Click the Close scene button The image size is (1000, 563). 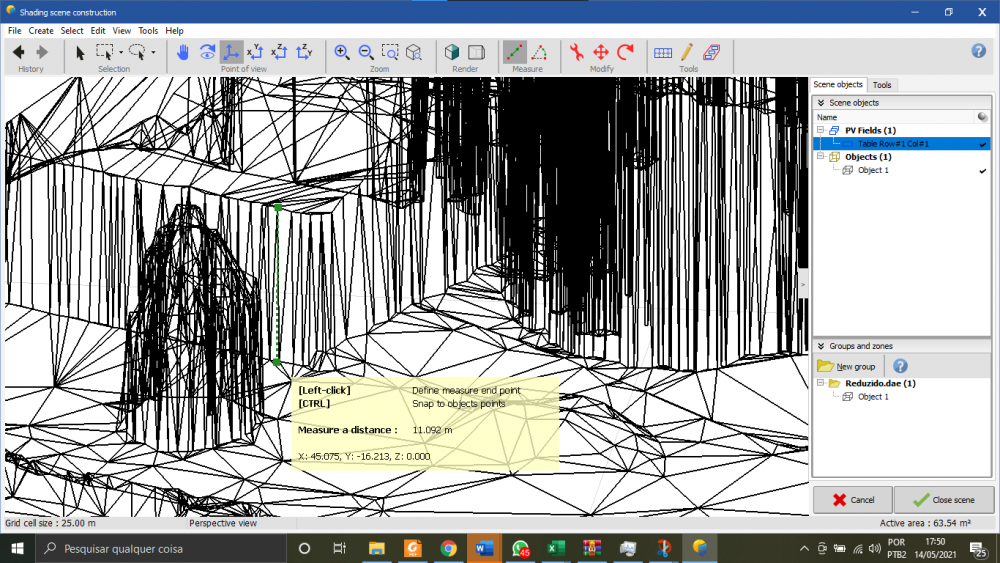[x=944, y=499]
